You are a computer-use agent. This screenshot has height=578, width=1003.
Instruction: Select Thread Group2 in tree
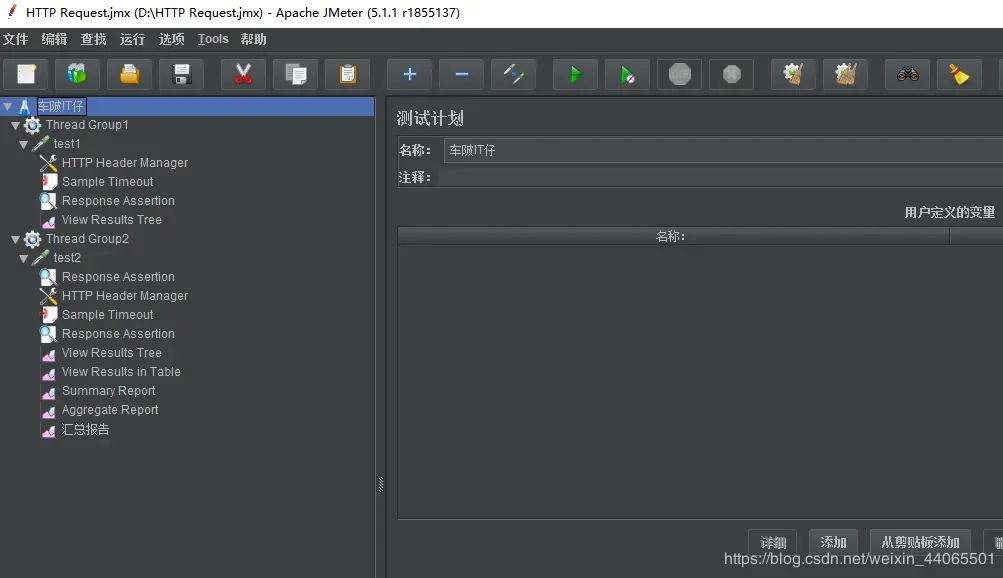point(87,238)
